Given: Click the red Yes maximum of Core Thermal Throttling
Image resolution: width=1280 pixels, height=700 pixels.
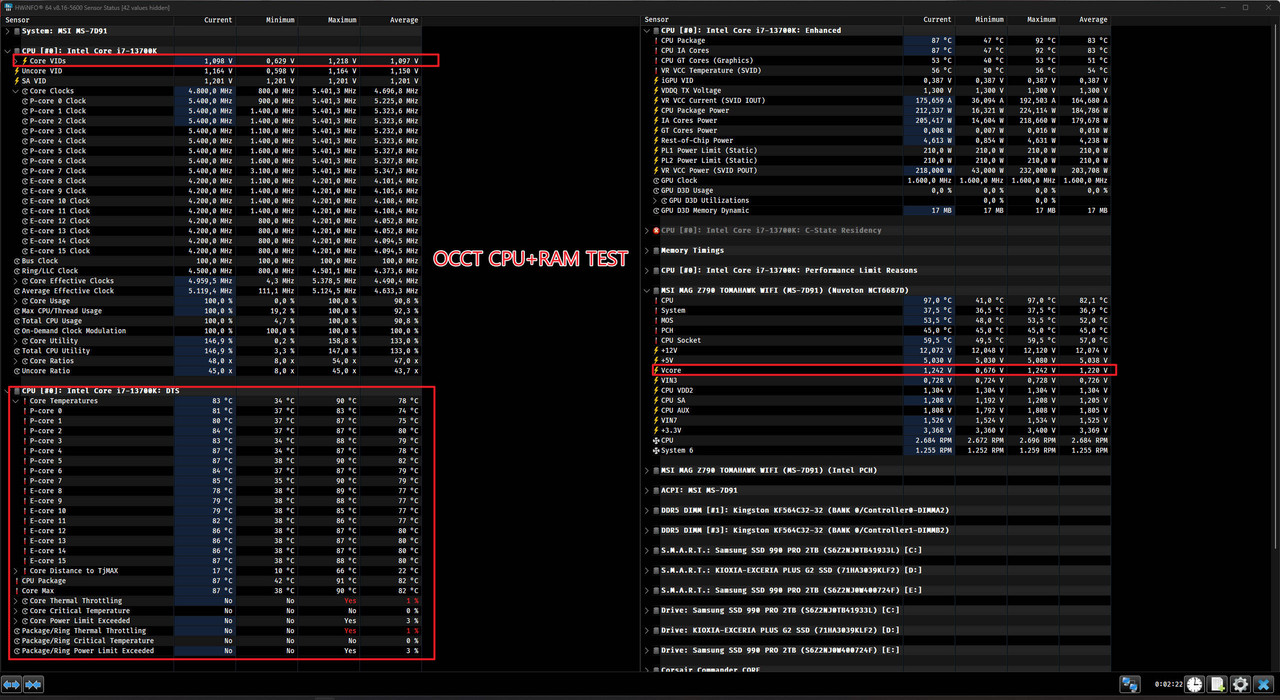Looking at the screenshot, I should pos(350,601).
